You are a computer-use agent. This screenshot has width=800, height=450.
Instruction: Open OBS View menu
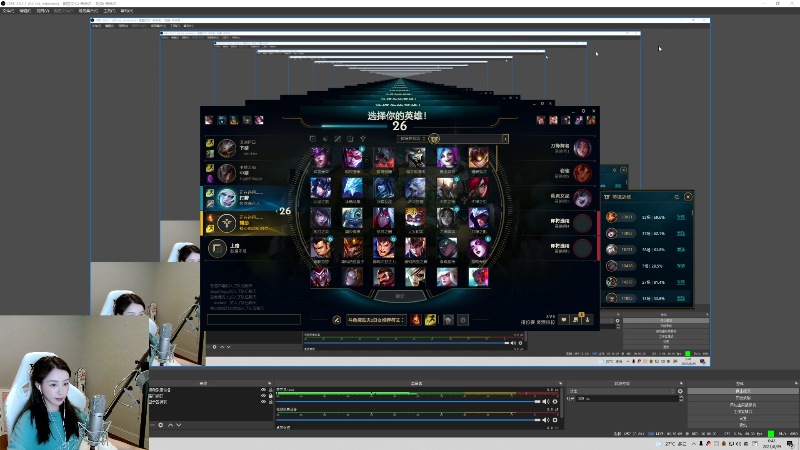coord(43,11)
